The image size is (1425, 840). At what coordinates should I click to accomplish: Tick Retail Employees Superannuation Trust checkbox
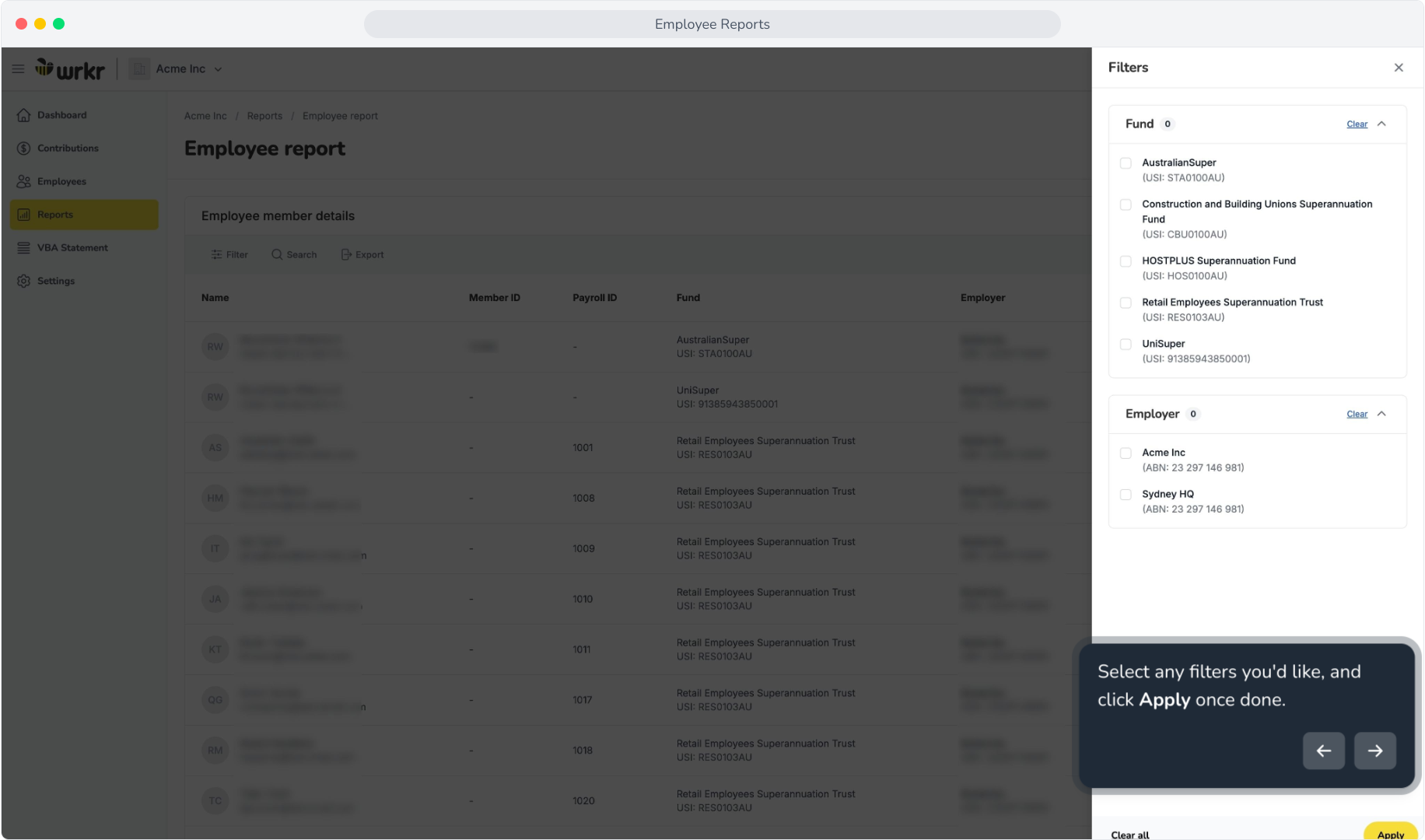tap(1126, 303)
